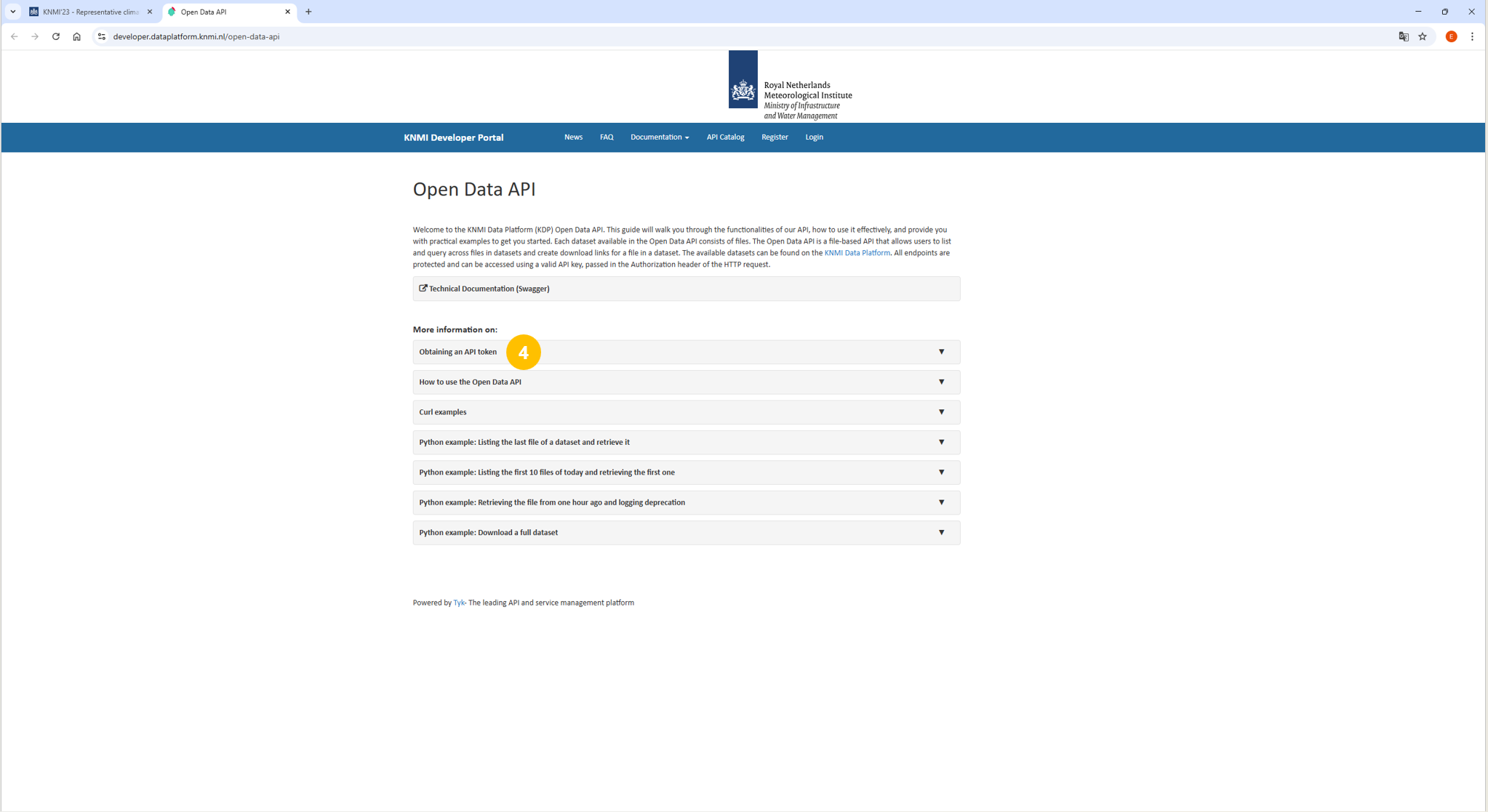Click the back navigation arrow
Viewport: 1488px width, 812px height.
[x=14, y=36]
